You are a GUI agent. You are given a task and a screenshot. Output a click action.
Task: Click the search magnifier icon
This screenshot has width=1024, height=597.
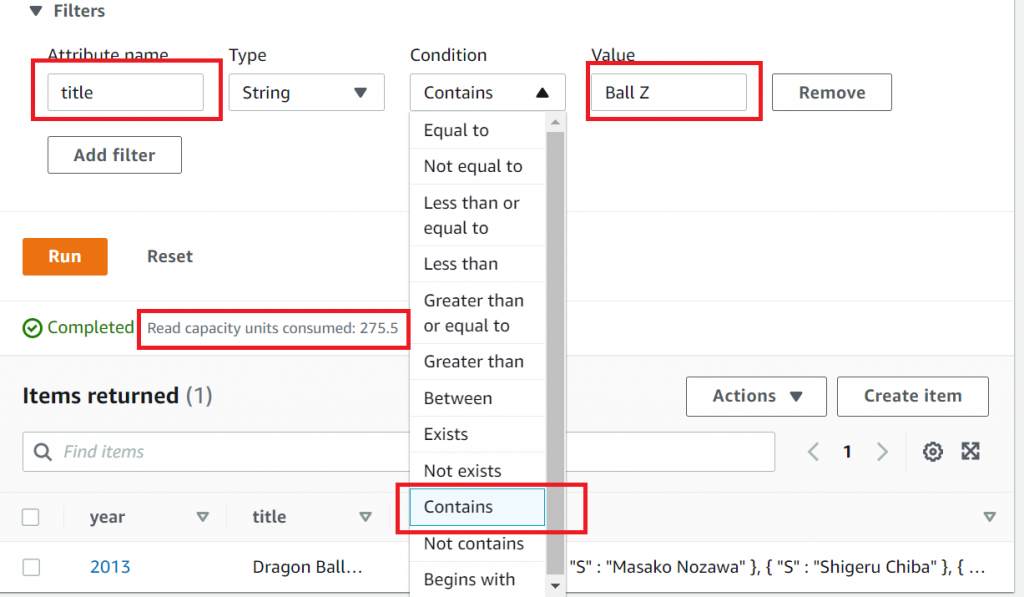point(43,452)
